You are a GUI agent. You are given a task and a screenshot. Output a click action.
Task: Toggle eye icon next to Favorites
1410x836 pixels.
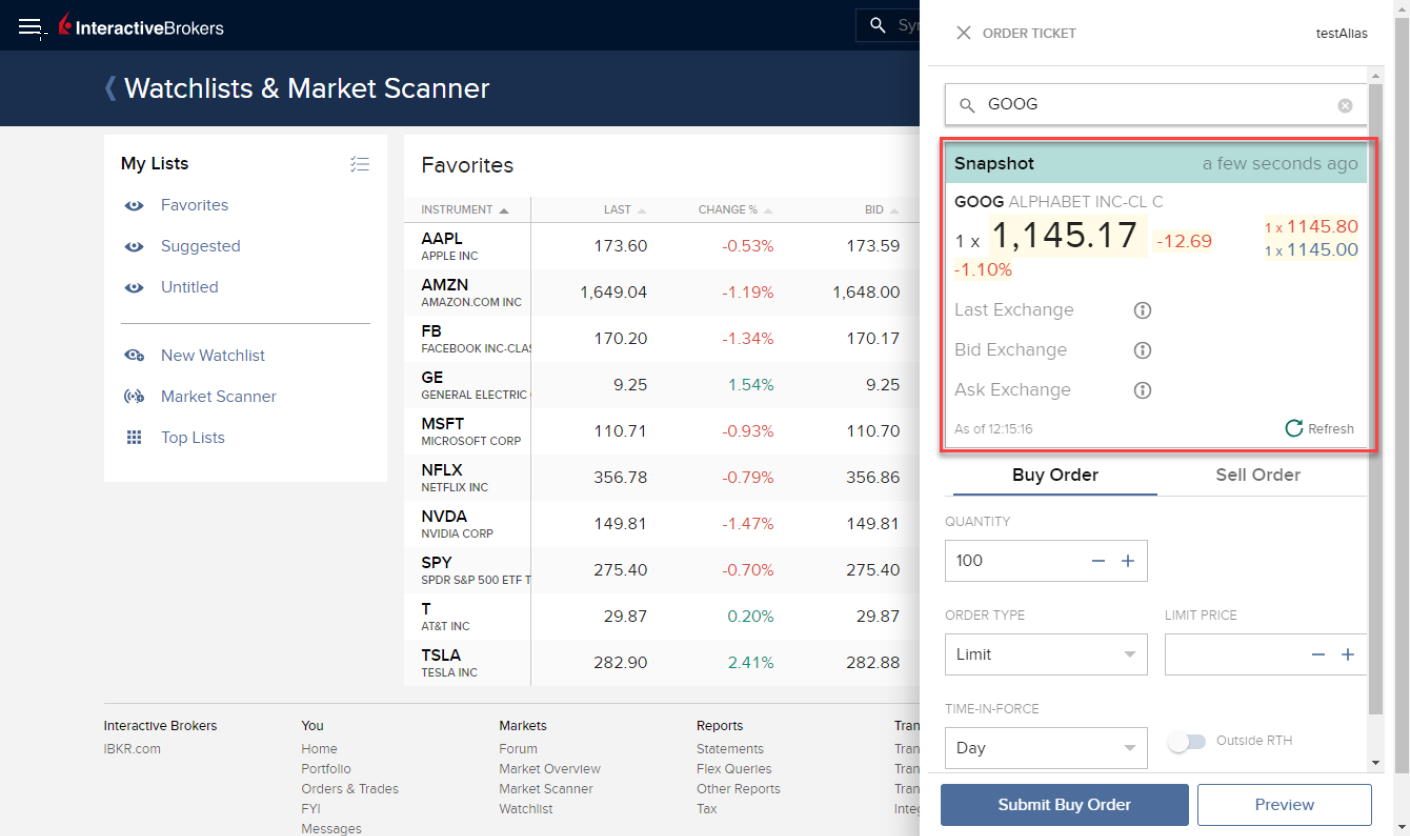tap(134, 205)
